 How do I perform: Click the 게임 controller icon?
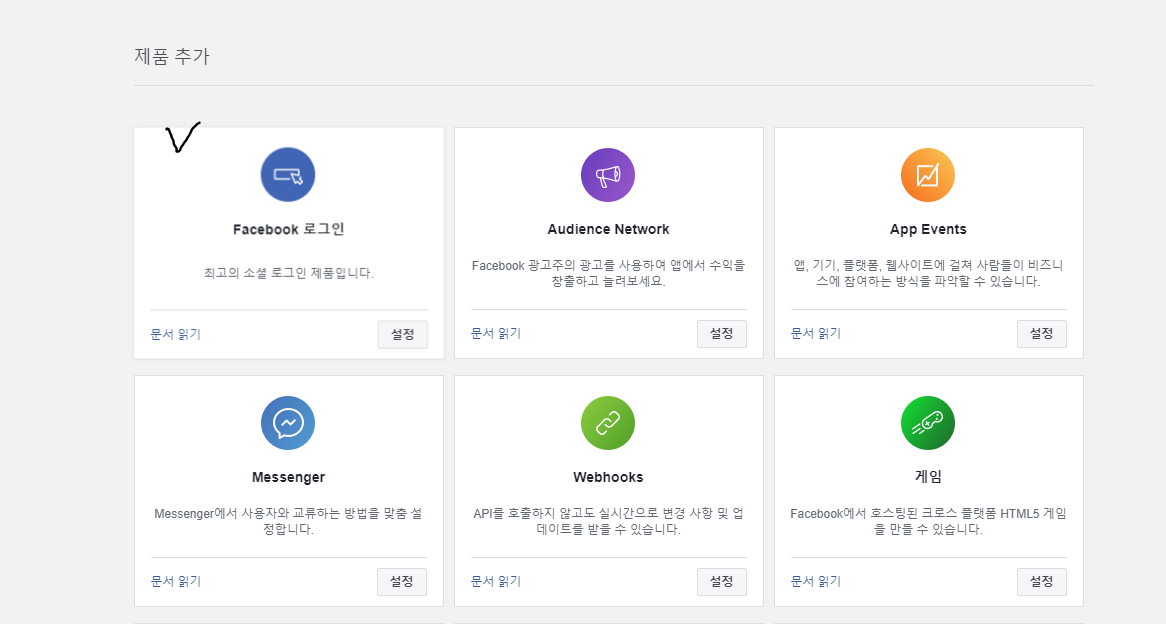coord(927,423)
